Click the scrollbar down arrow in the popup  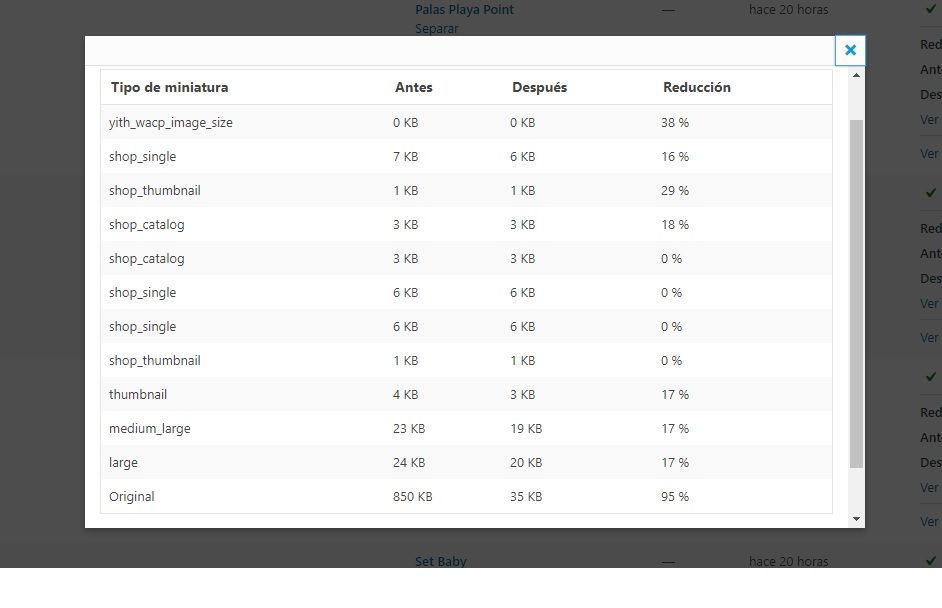click(x=856, y=518)
